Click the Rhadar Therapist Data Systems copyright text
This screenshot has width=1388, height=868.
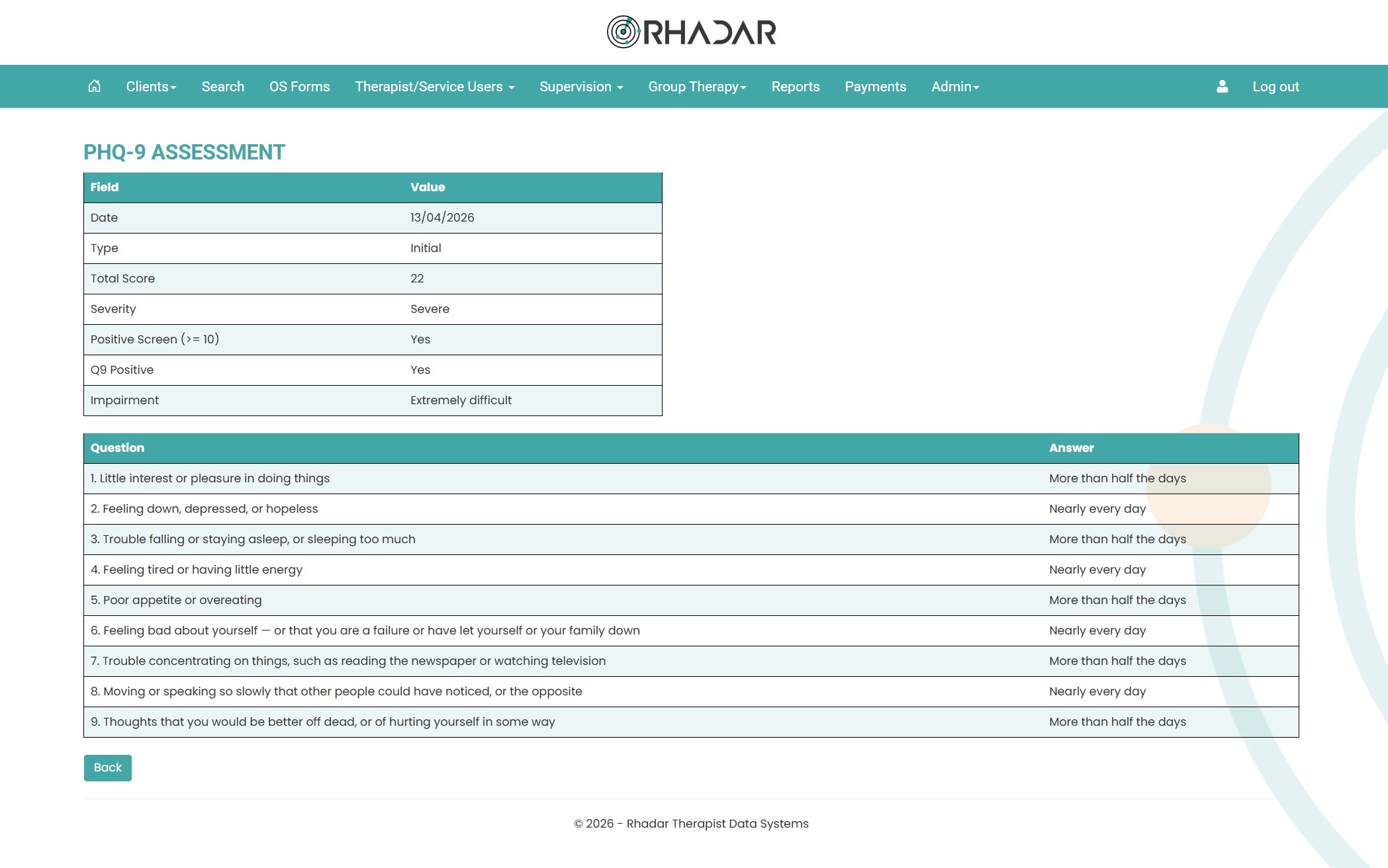691,824
